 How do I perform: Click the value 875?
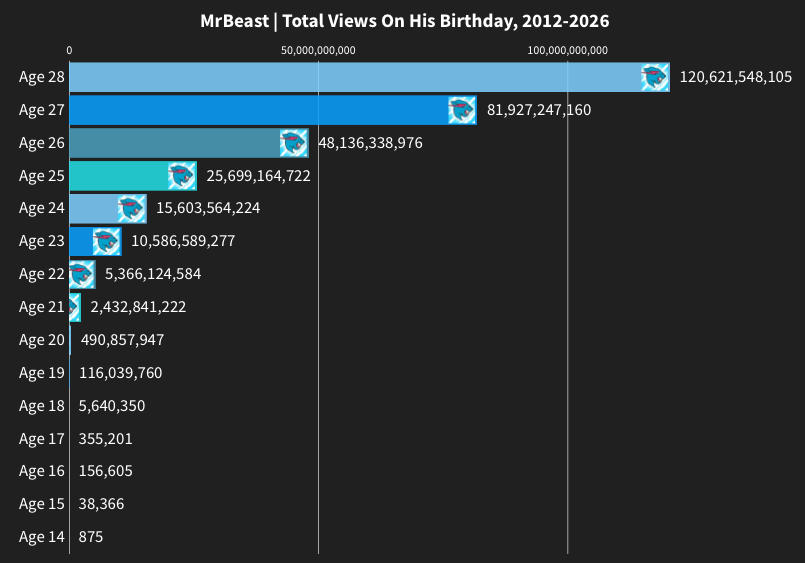point(91,537)
